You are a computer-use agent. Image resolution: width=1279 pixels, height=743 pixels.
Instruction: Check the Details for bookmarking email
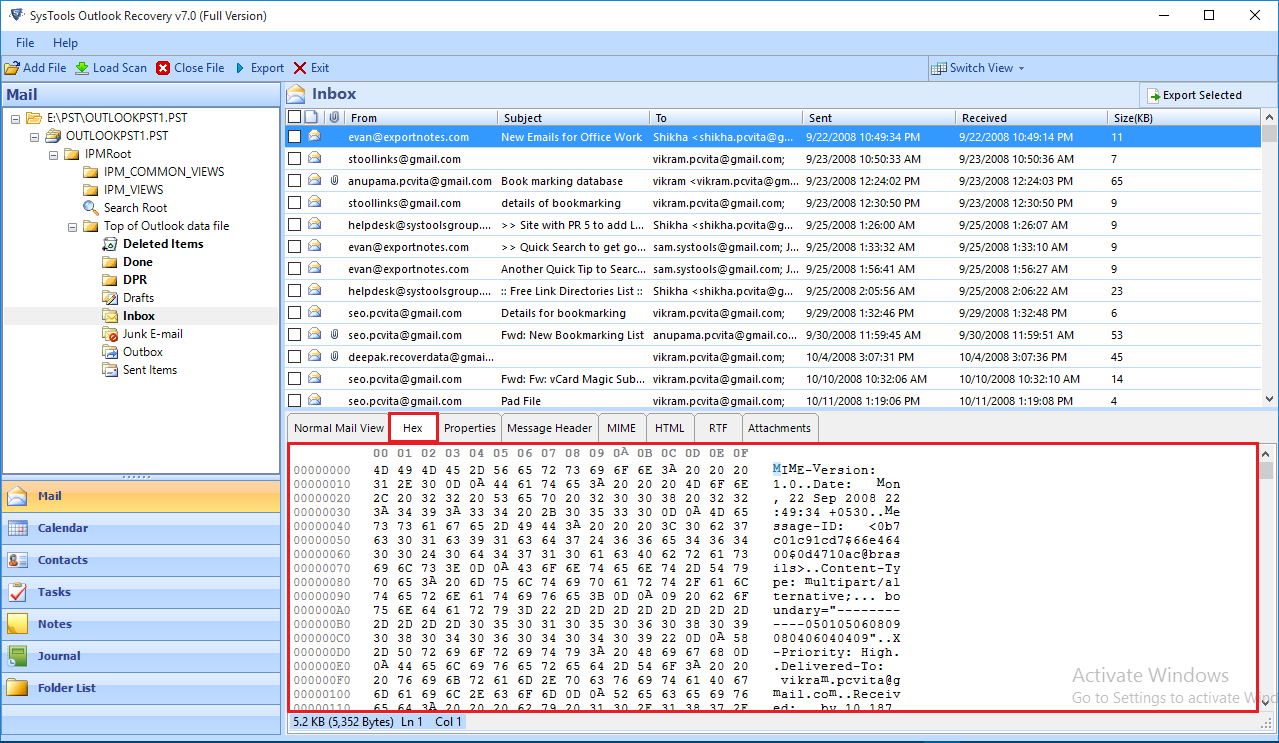click(x=294, y=313)
